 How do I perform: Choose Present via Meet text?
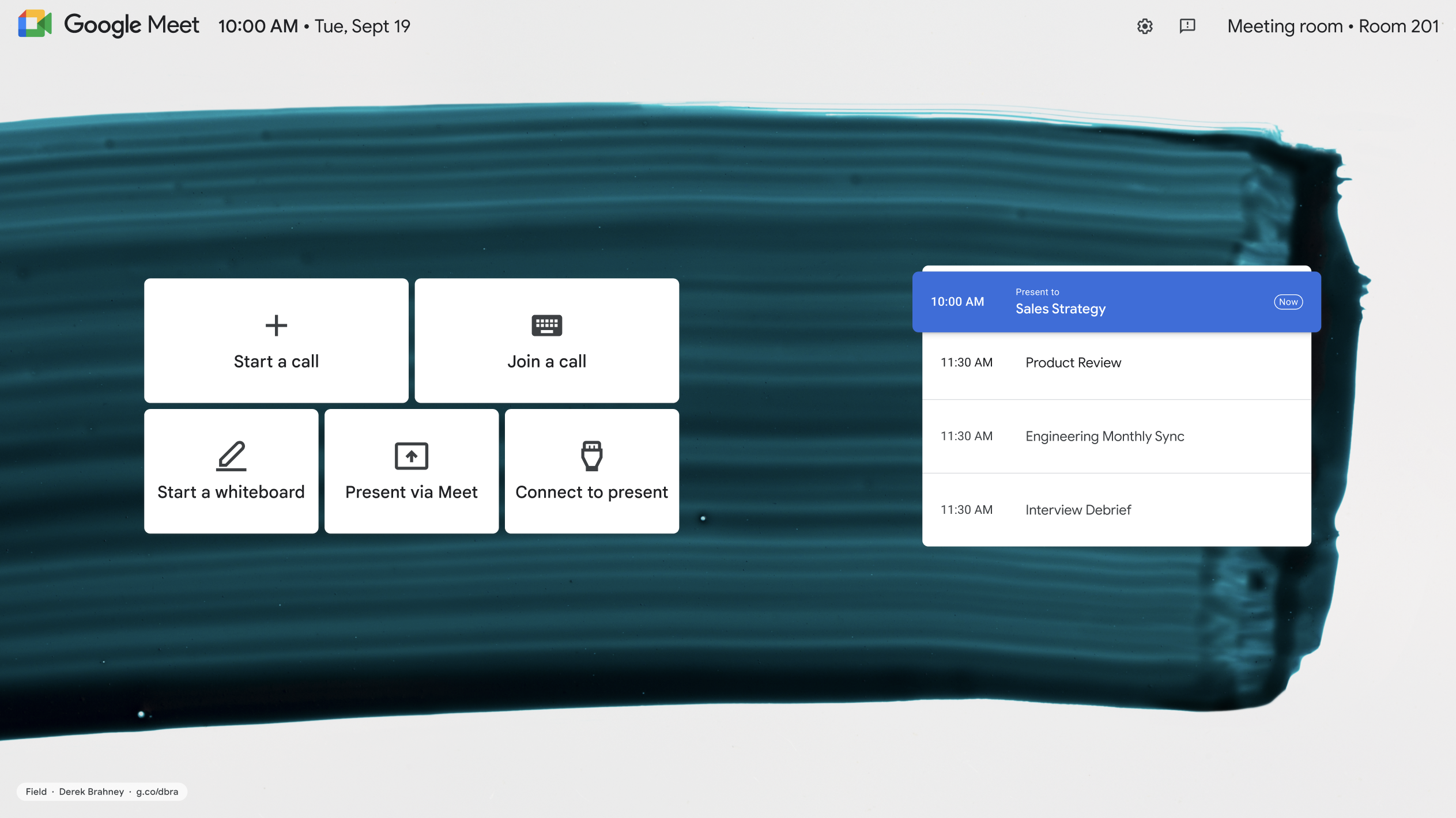pyautogui.click(x=411, y=492)
